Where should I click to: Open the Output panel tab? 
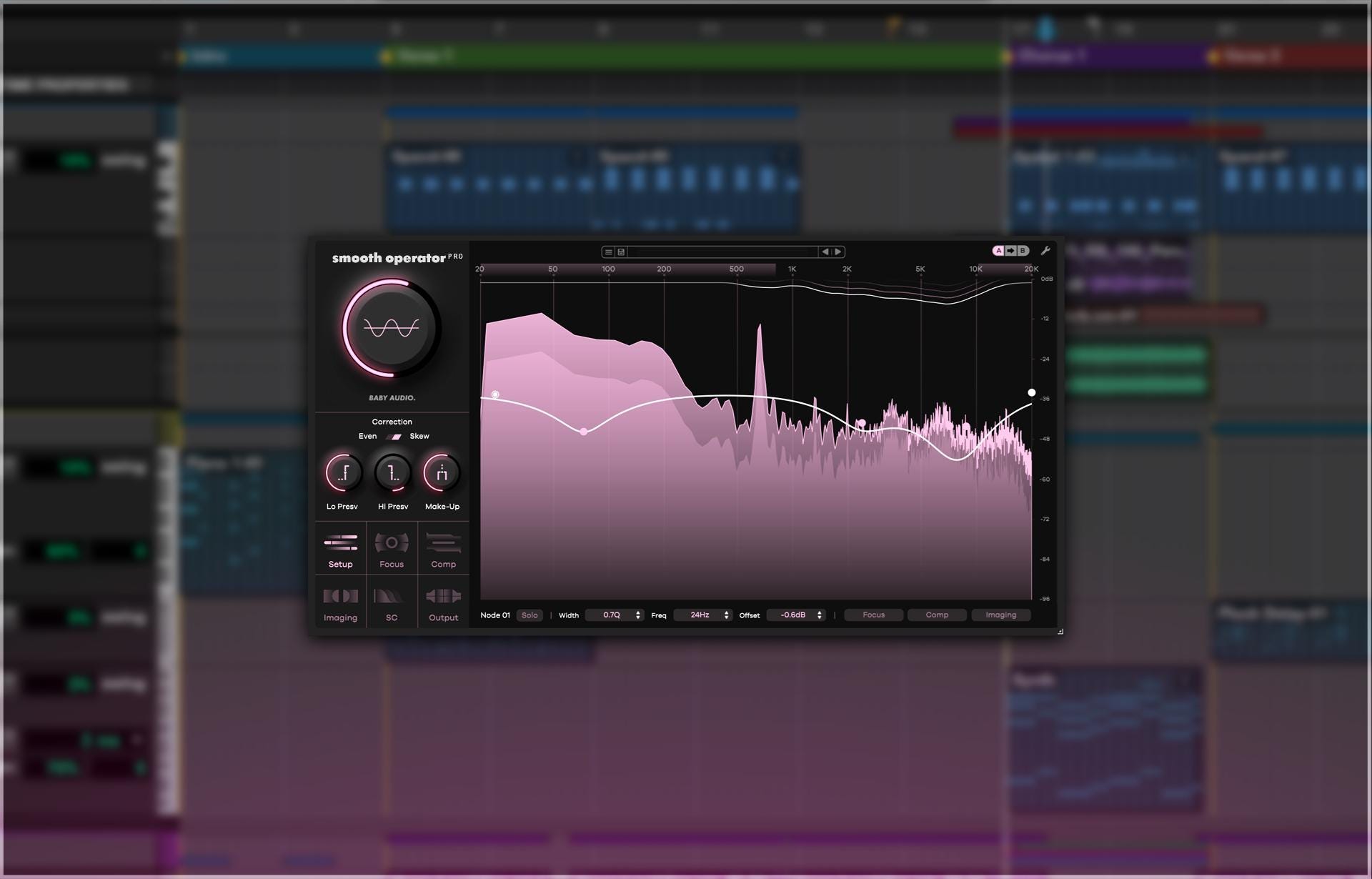click(x=443, y=602)
